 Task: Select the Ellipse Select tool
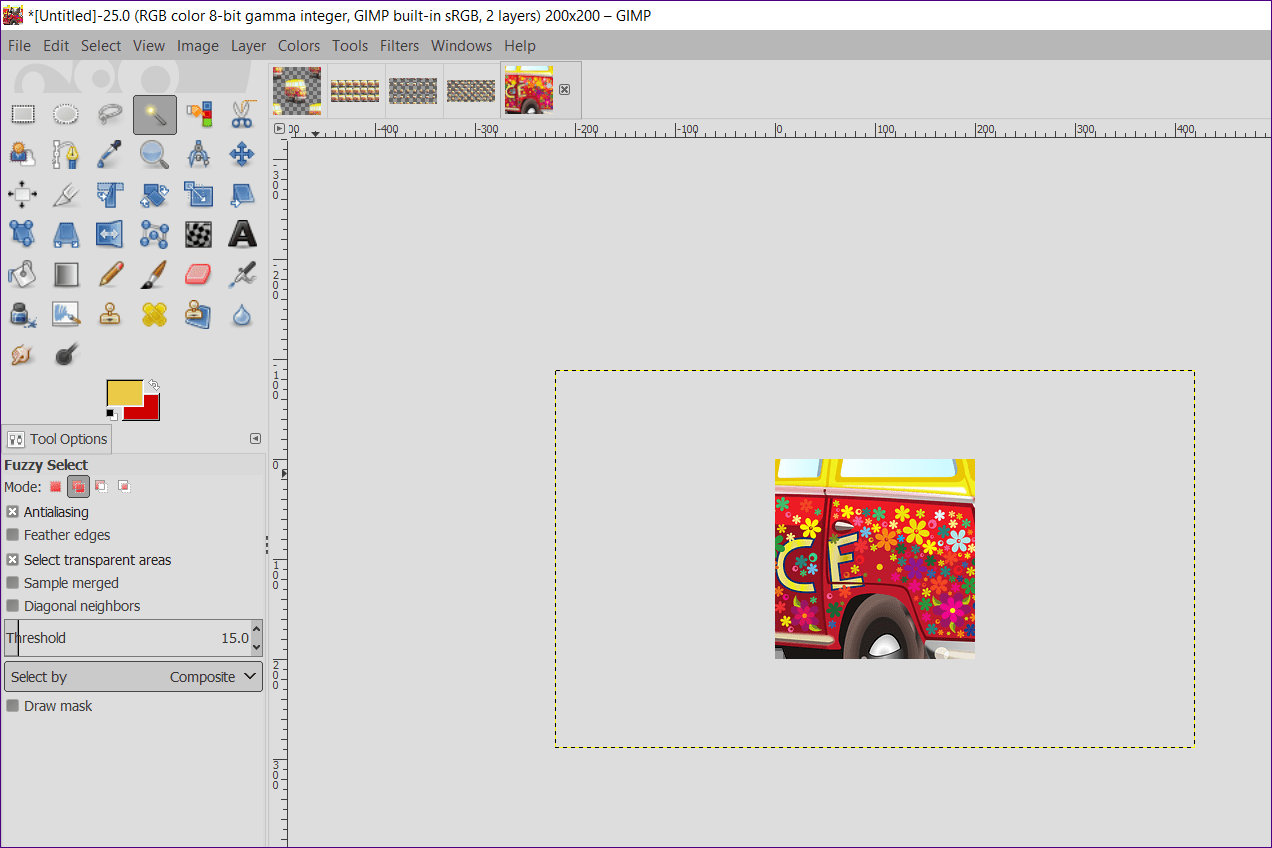66,115
